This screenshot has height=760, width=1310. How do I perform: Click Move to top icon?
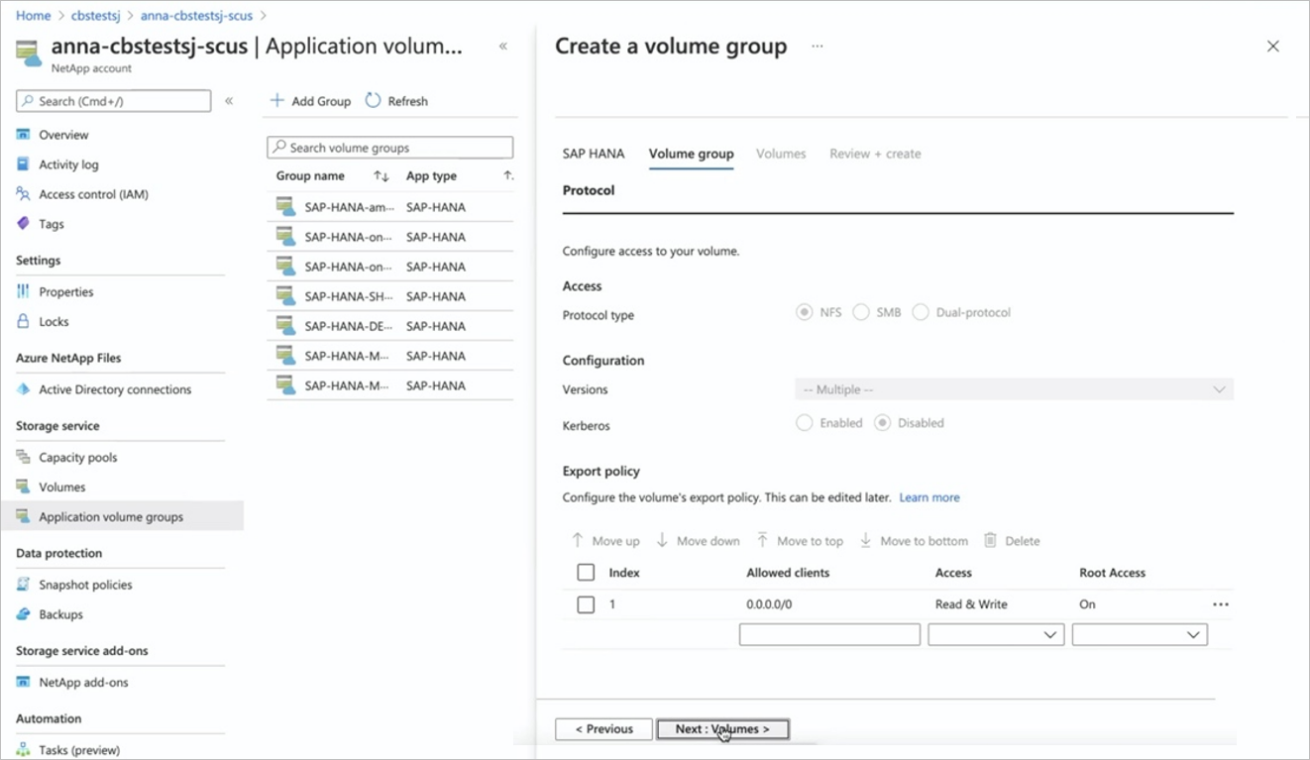pyautogui.click(x=762, y=540)
